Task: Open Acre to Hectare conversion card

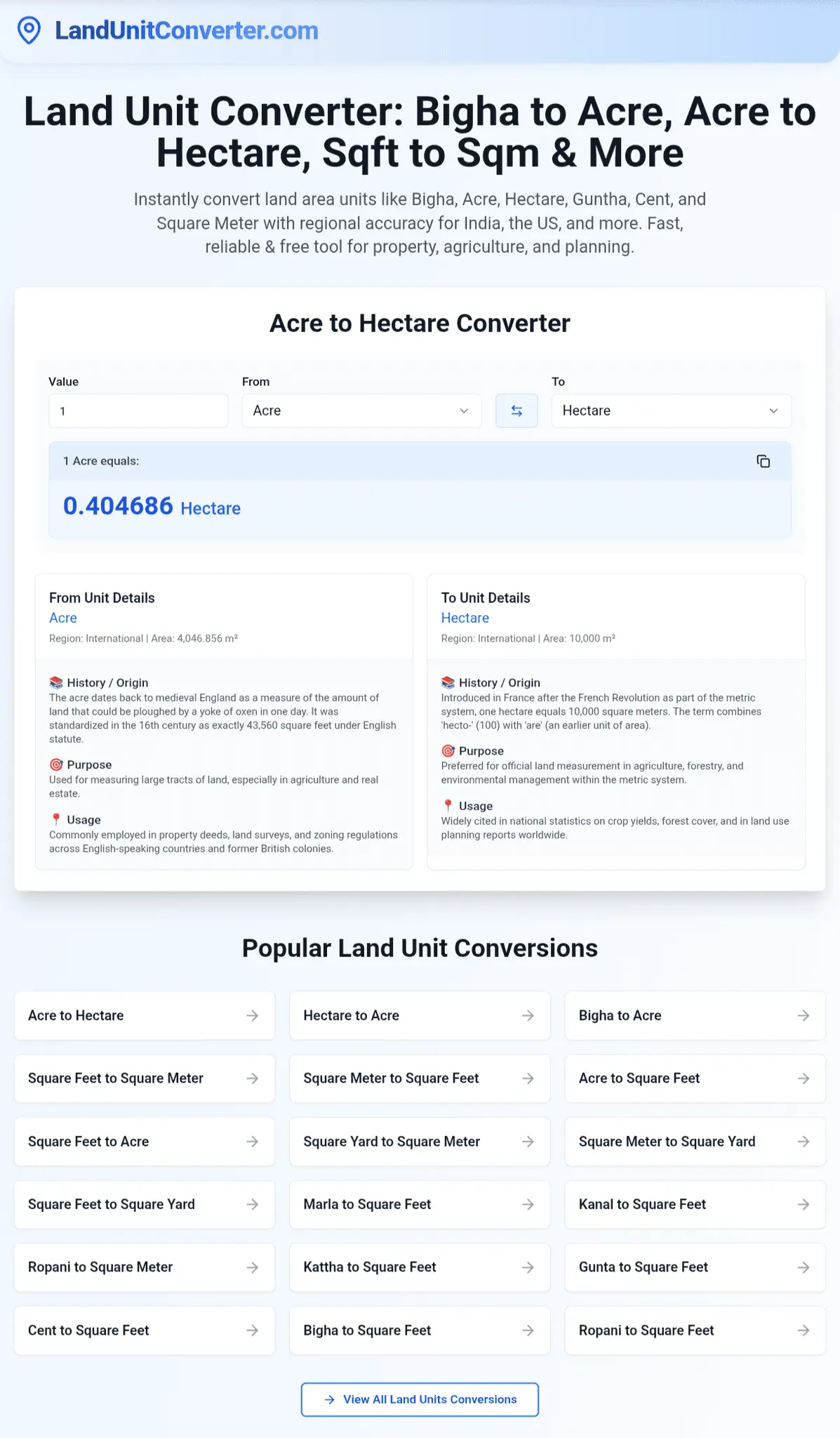Action: click(145, 1015)
